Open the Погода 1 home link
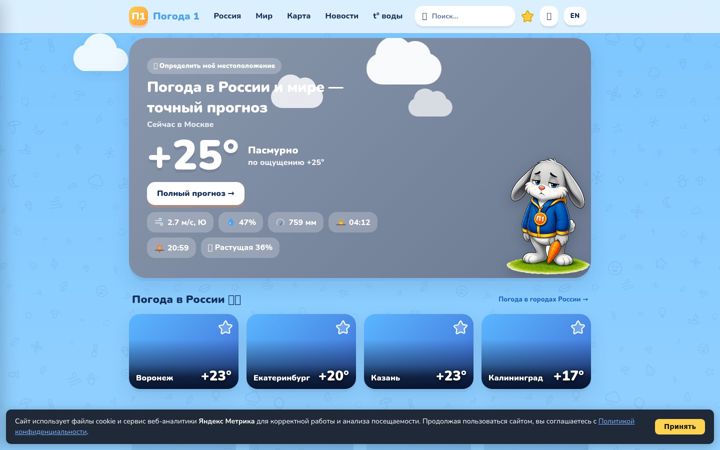 pos(176,17)
